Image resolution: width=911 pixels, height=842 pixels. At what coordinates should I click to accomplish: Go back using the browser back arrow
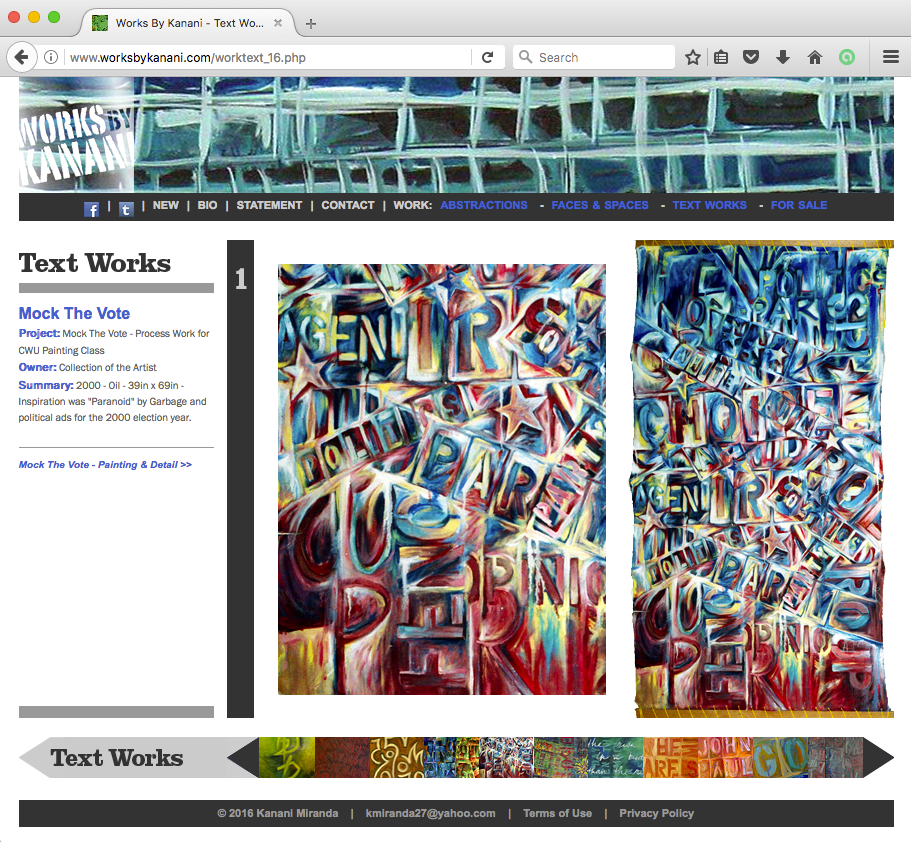click(21, 57)
